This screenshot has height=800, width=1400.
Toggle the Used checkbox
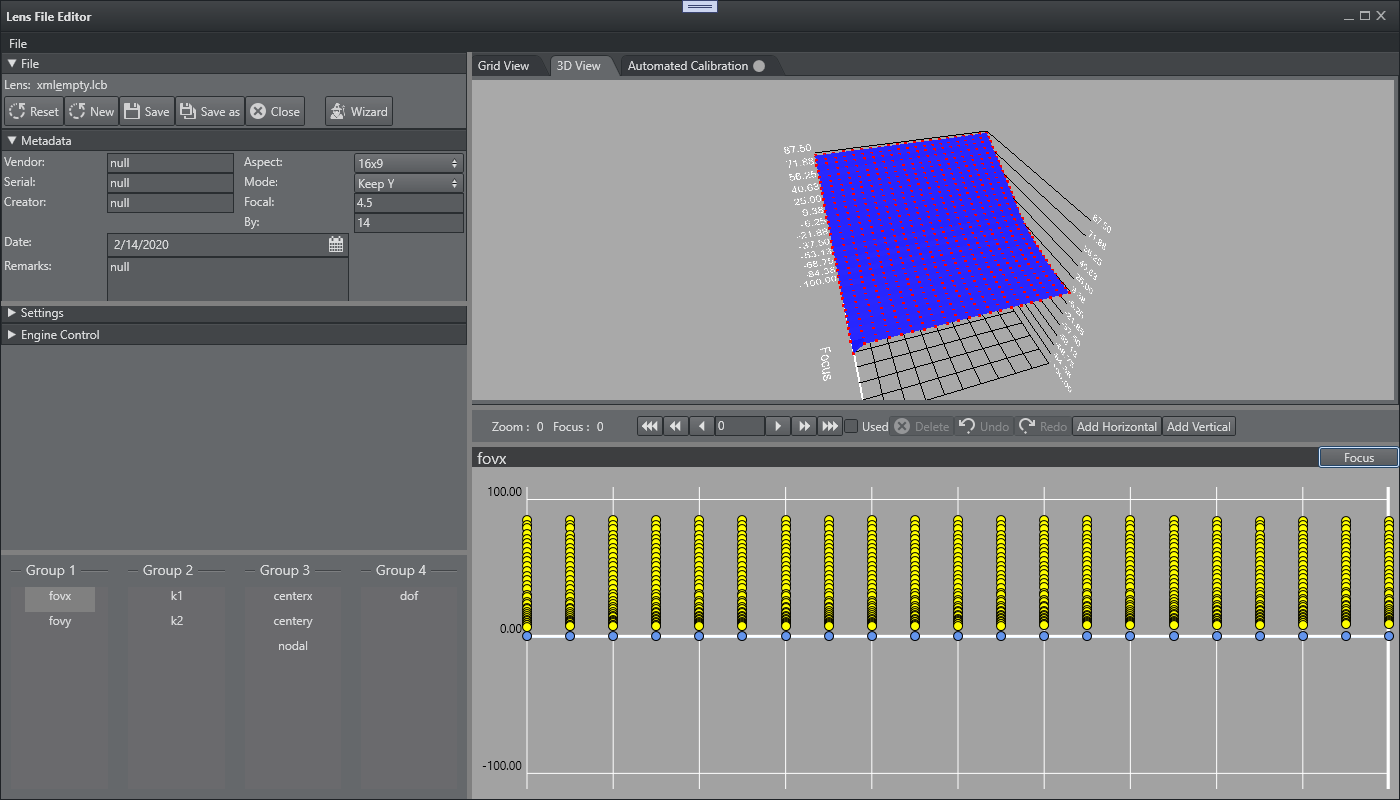pos(851,427)
